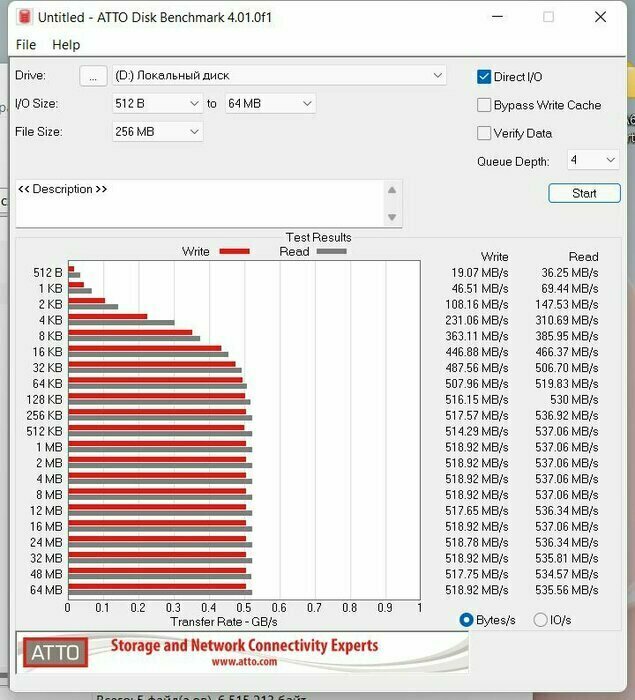Click the 535.56 MB/s read value

tap(567, 590)
